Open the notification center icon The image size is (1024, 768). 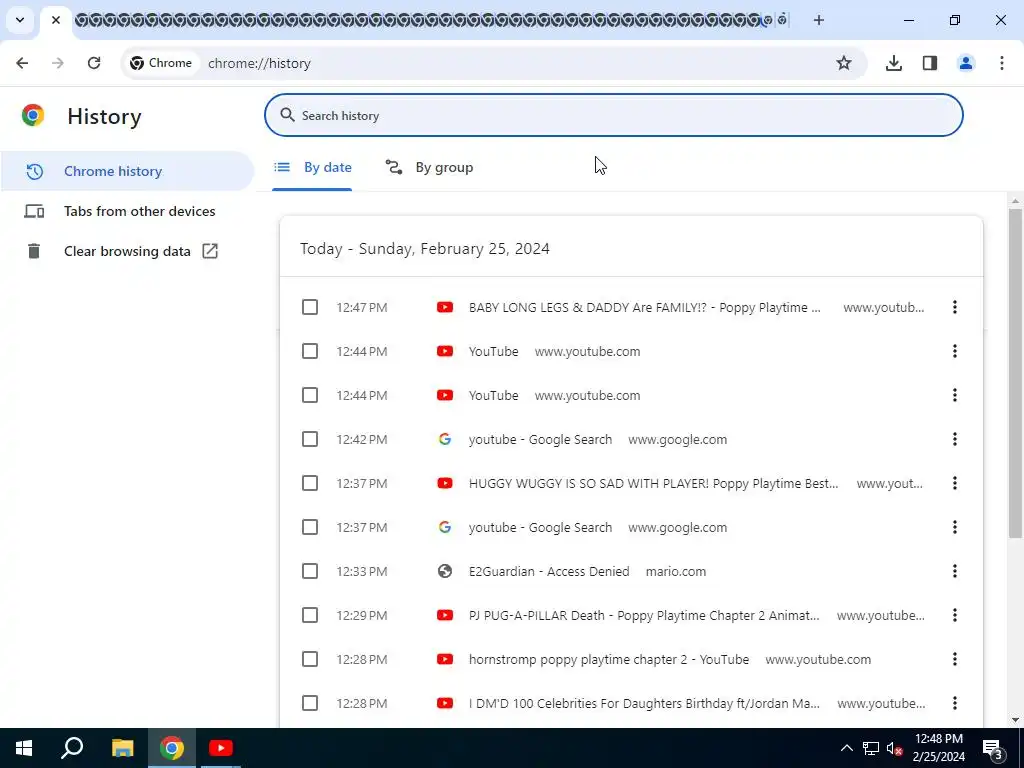point(993,748)
